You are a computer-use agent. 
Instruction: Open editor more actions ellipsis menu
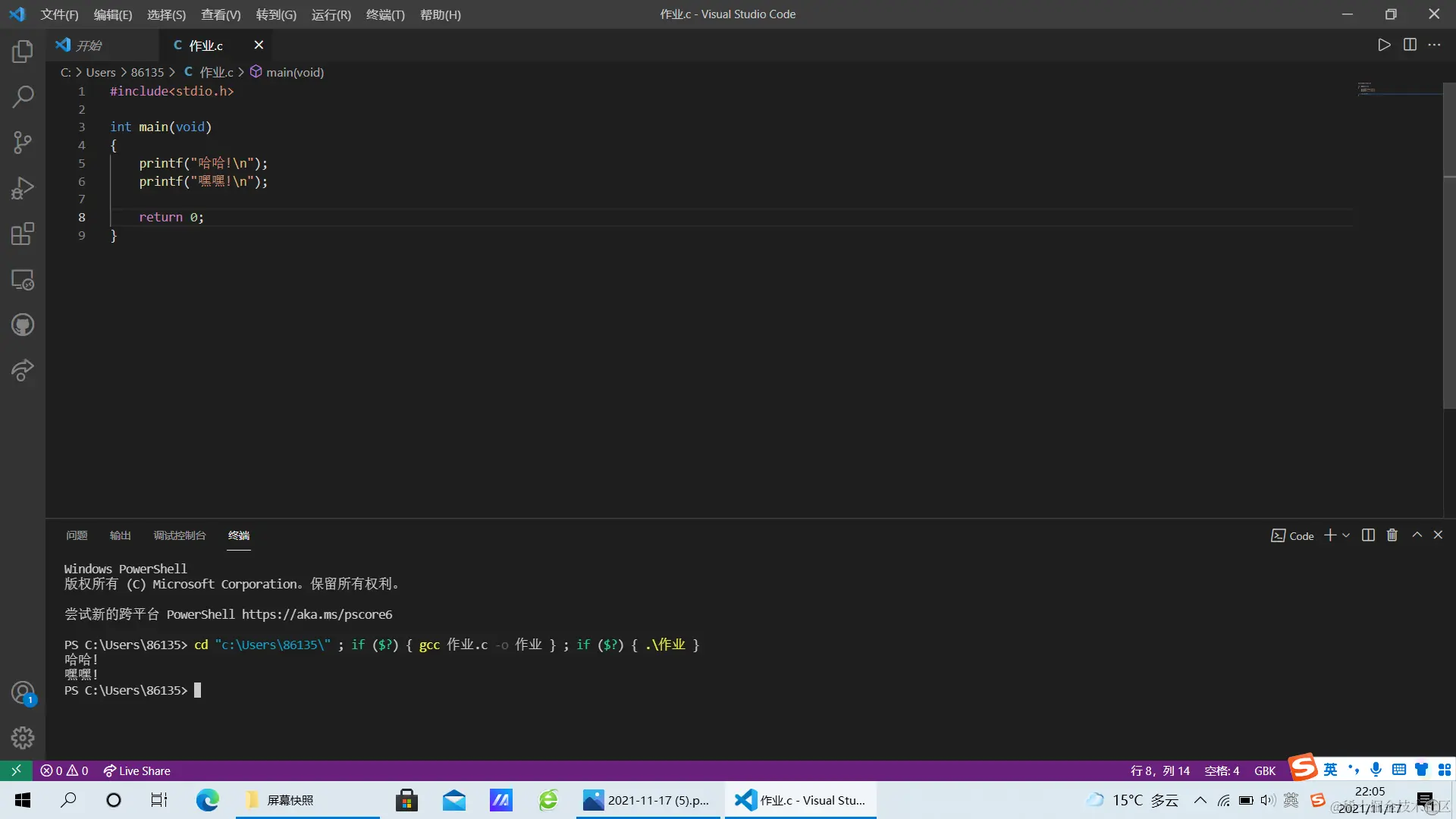click(x=1434, y=45)
